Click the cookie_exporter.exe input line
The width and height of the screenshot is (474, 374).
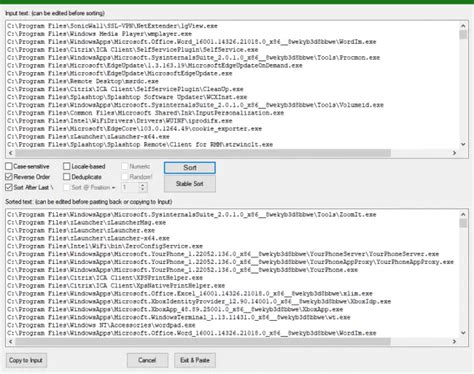tap(135, 129)
